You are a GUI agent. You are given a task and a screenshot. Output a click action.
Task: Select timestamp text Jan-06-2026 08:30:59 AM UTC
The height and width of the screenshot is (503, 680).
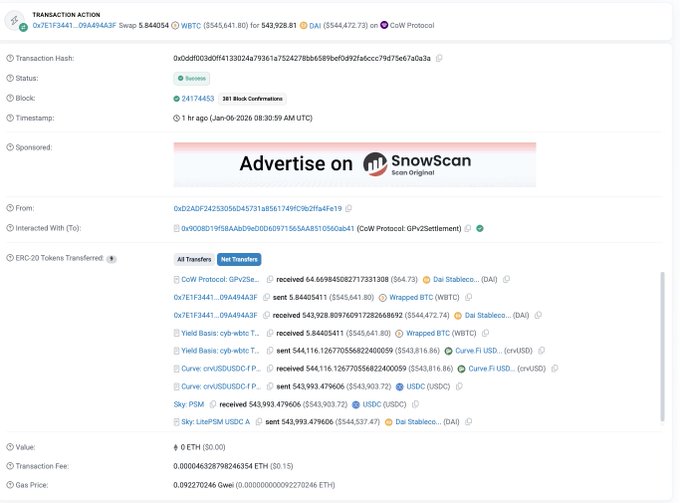point(260,118)
